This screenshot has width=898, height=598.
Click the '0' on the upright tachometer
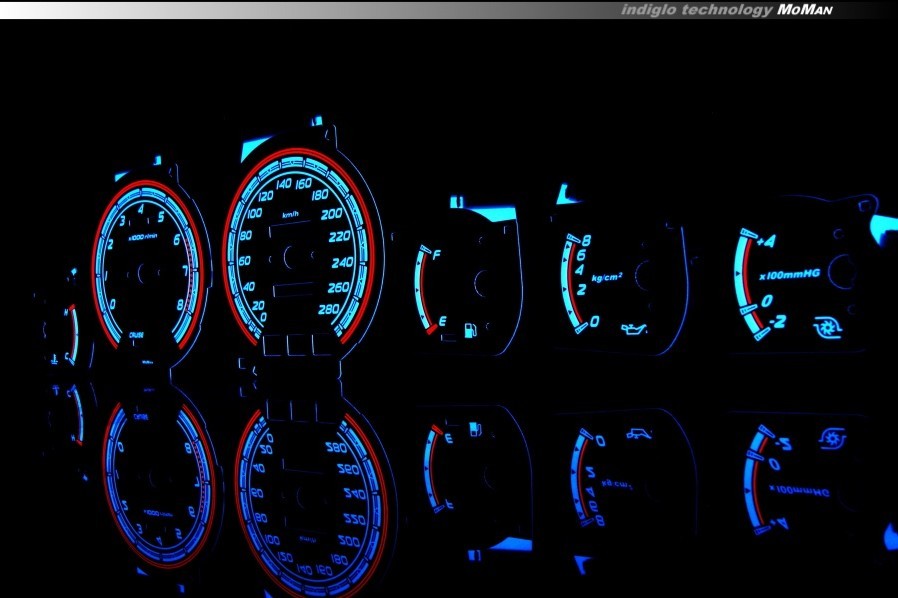pyautogui.click(x=112, y=304)
